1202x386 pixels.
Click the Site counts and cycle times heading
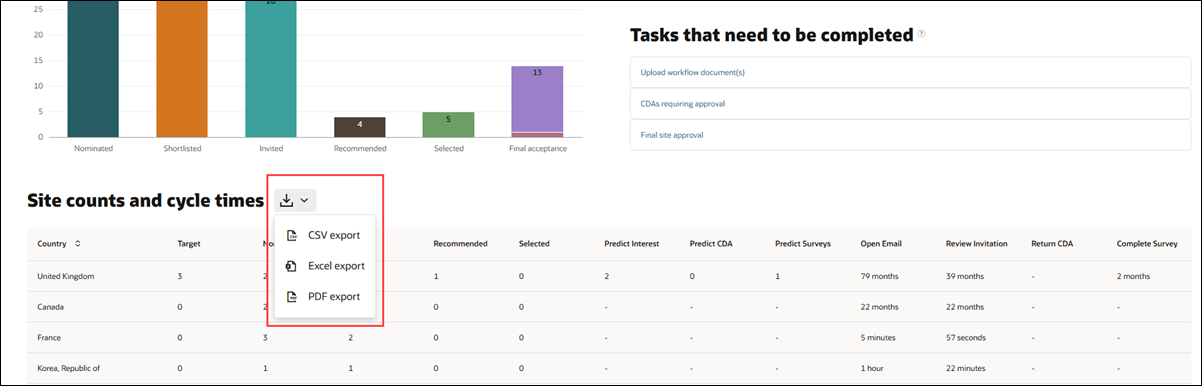click(146, 200)
